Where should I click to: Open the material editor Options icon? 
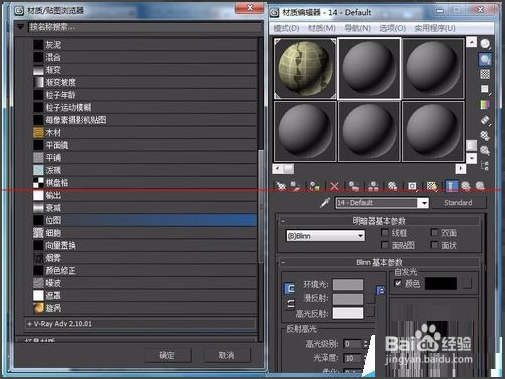click(485, 135)
